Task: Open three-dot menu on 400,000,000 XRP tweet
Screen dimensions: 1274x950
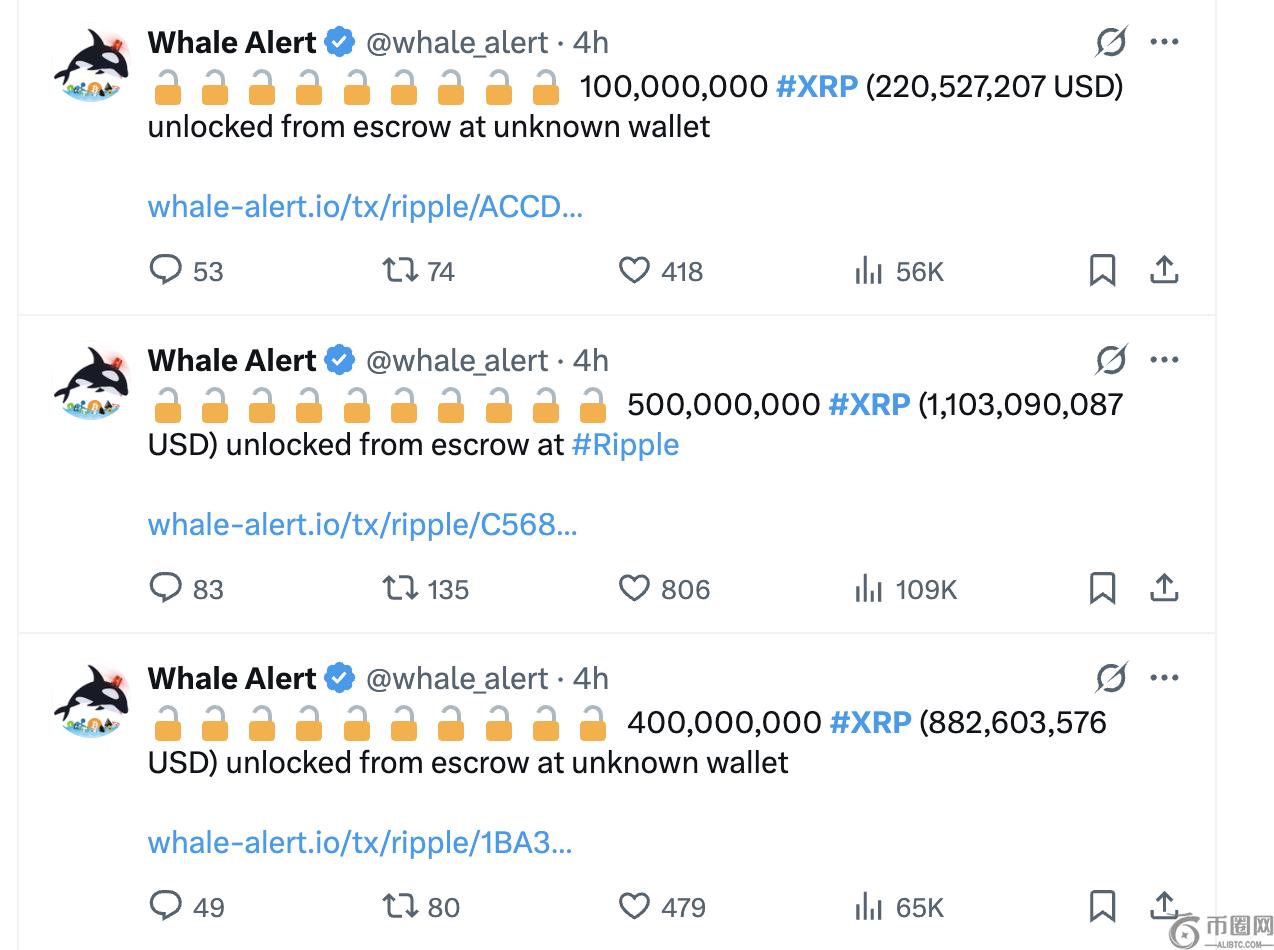Action: 1164,678
